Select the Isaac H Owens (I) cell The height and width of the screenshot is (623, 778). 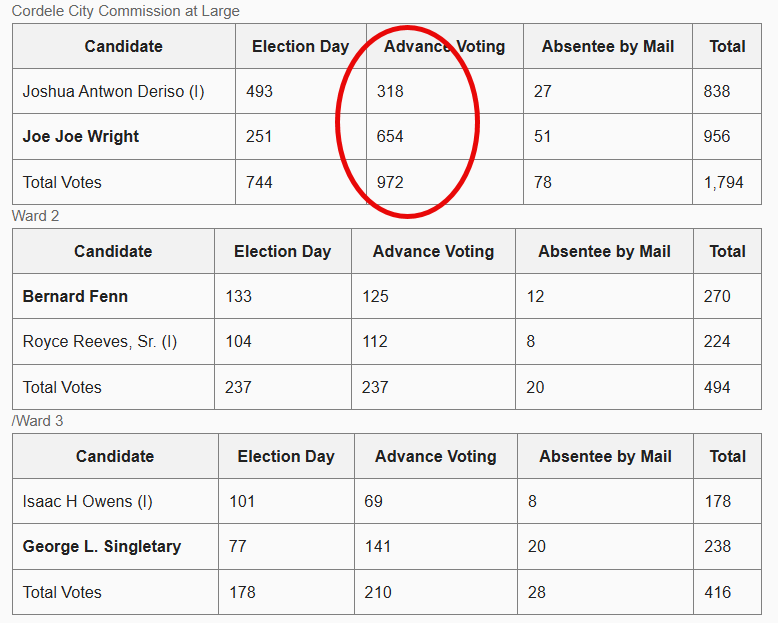88,501
